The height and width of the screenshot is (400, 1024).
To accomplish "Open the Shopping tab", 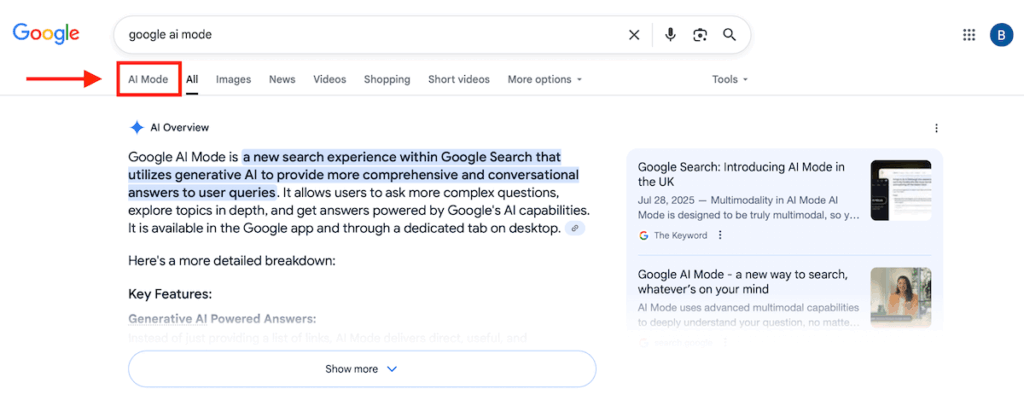I will [387, 79].
